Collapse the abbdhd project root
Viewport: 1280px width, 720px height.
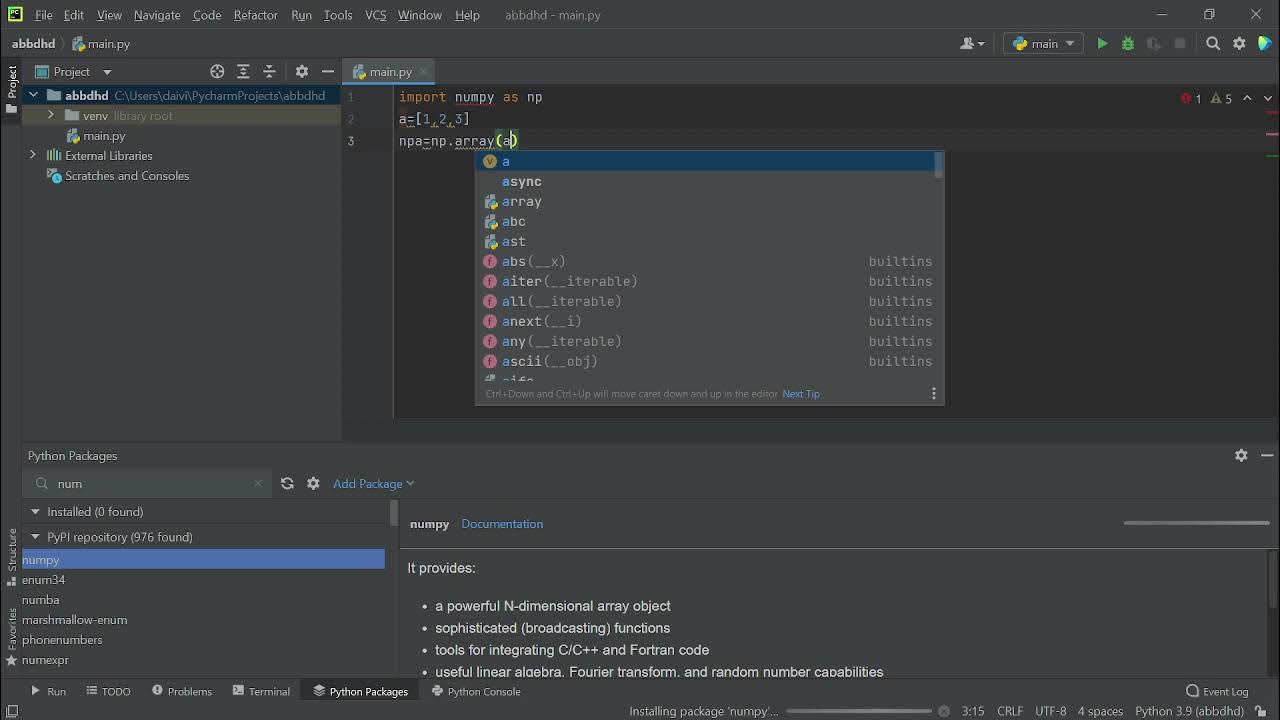click(x=33, y=96)
